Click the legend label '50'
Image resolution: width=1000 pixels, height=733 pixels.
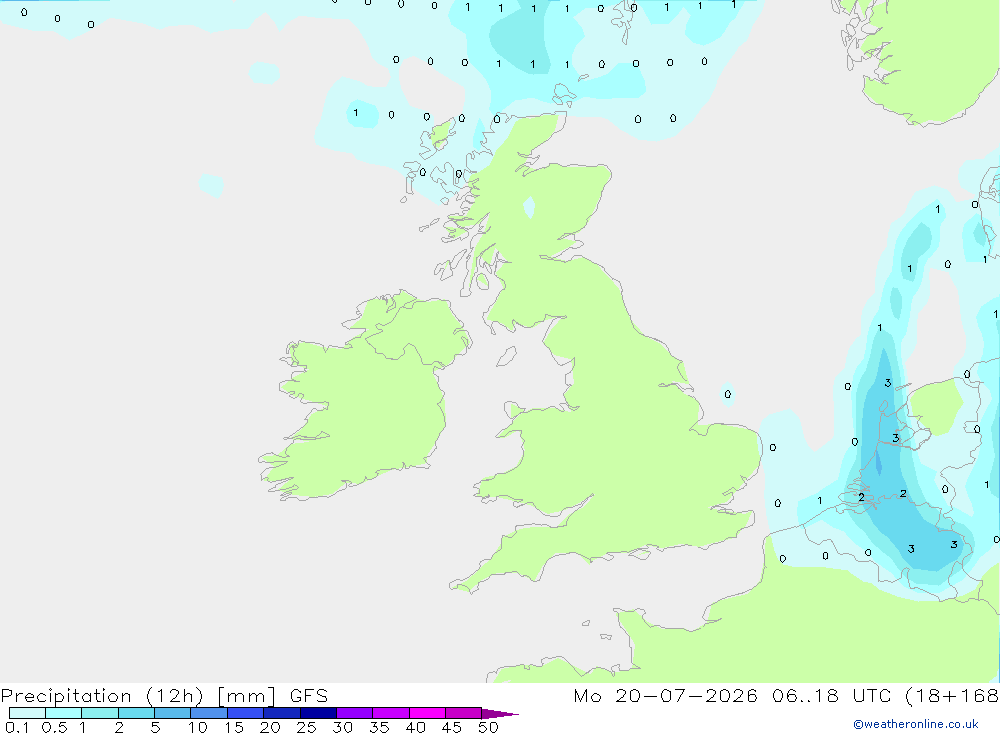pyautogui.click(x=488, y=727)
